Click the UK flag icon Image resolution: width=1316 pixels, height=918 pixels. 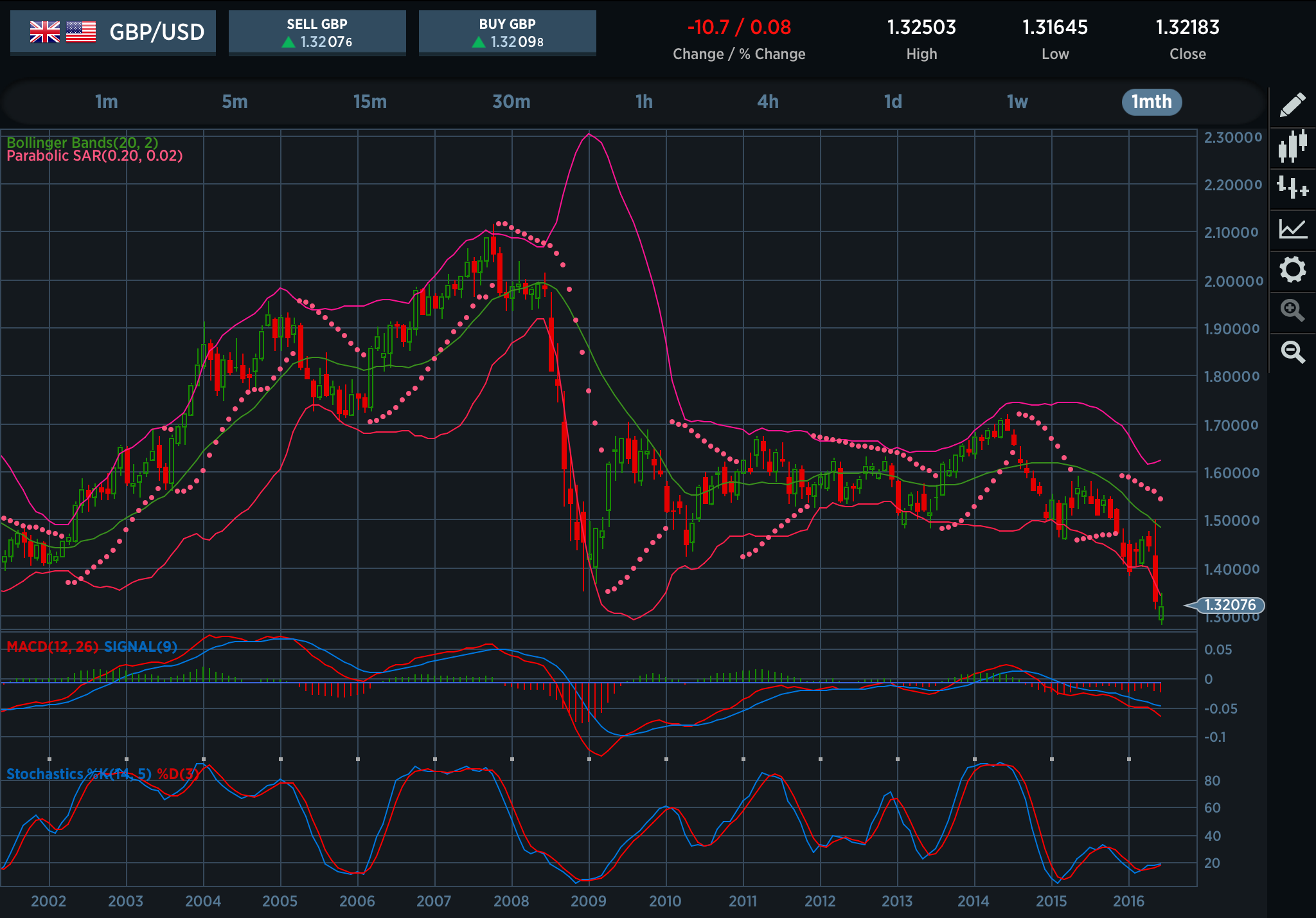pyautogui.click(x=45, y=32)
